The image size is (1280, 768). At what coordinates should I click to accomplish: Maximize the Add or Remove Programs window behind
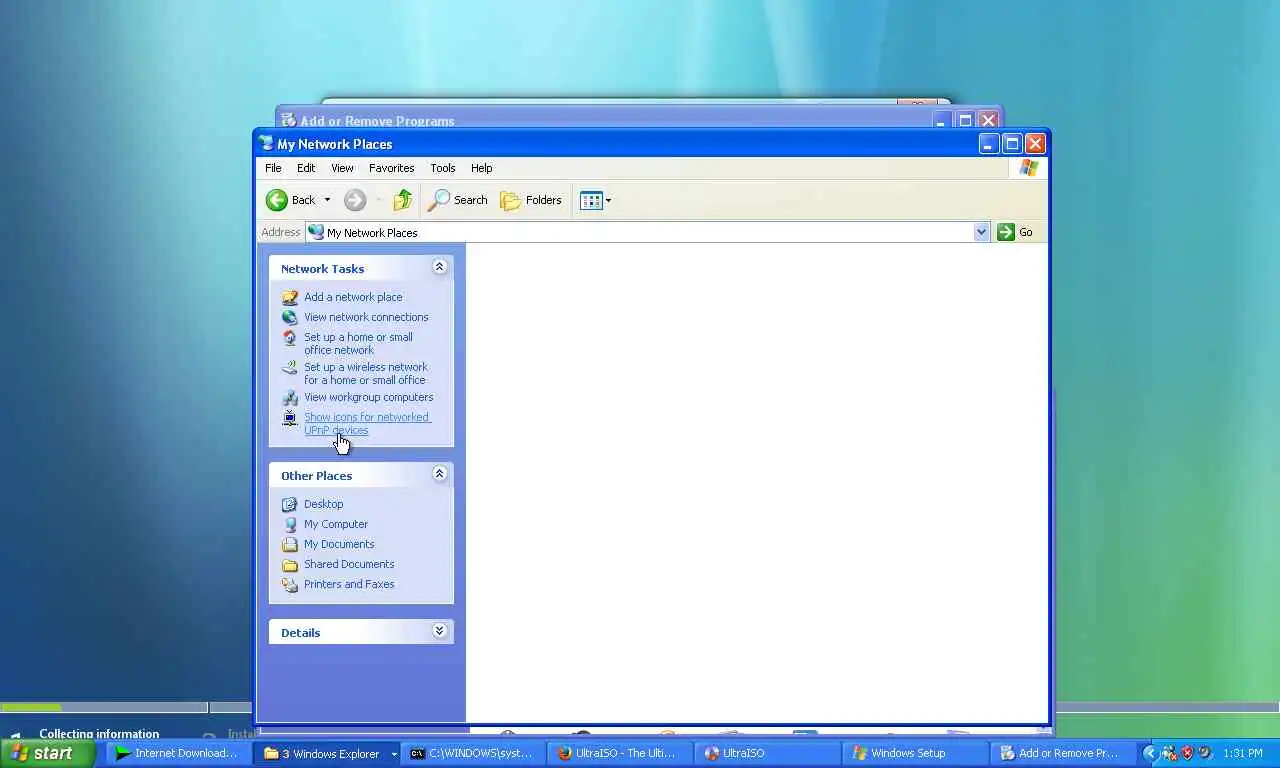(965, 120)
